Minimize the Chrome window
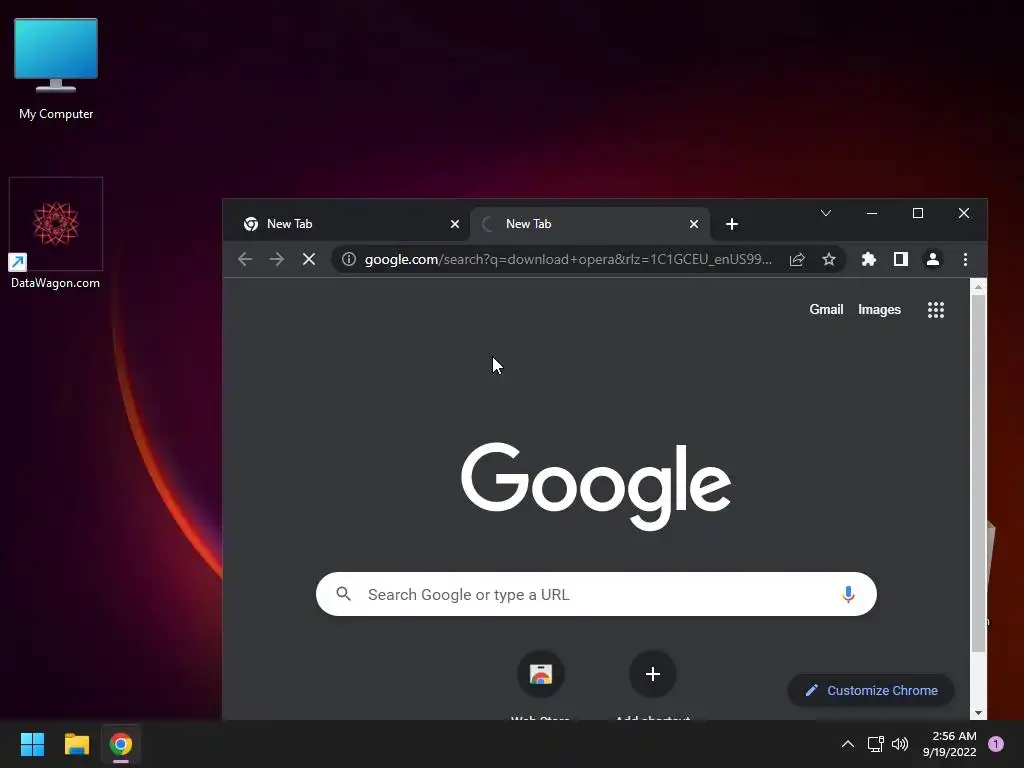Viewport: 1024px width, 768px height. coord(872,213)
